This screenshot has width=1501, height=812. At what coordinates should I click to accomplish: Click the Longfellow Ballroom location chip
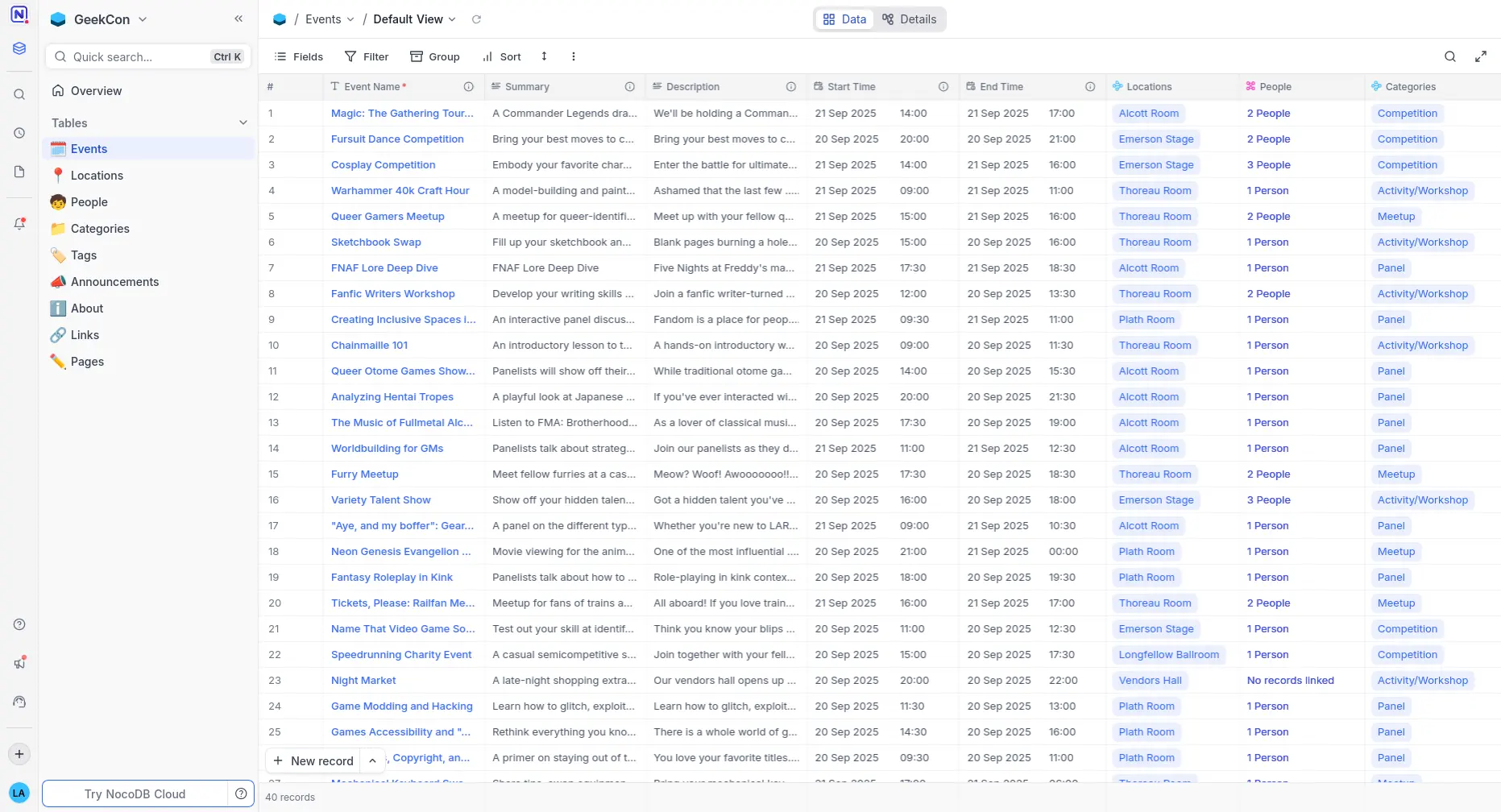pyautogui.click(x=1168, y=655)
